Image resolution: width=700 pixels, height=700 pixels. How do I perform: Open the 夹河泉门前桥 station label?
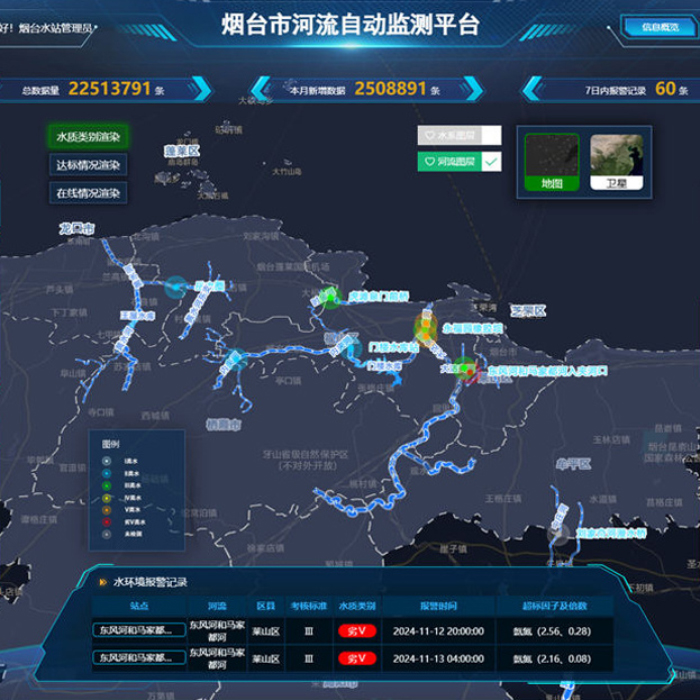[x=378, y=296]
